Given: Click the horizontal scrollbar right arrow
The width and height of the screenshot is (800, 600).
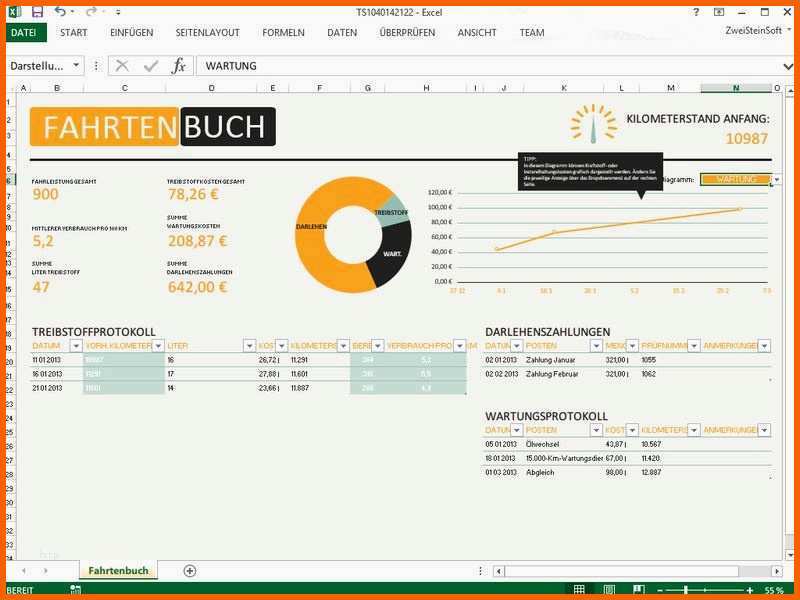Looking at the screenshot, I should click(x=777, y=571).
